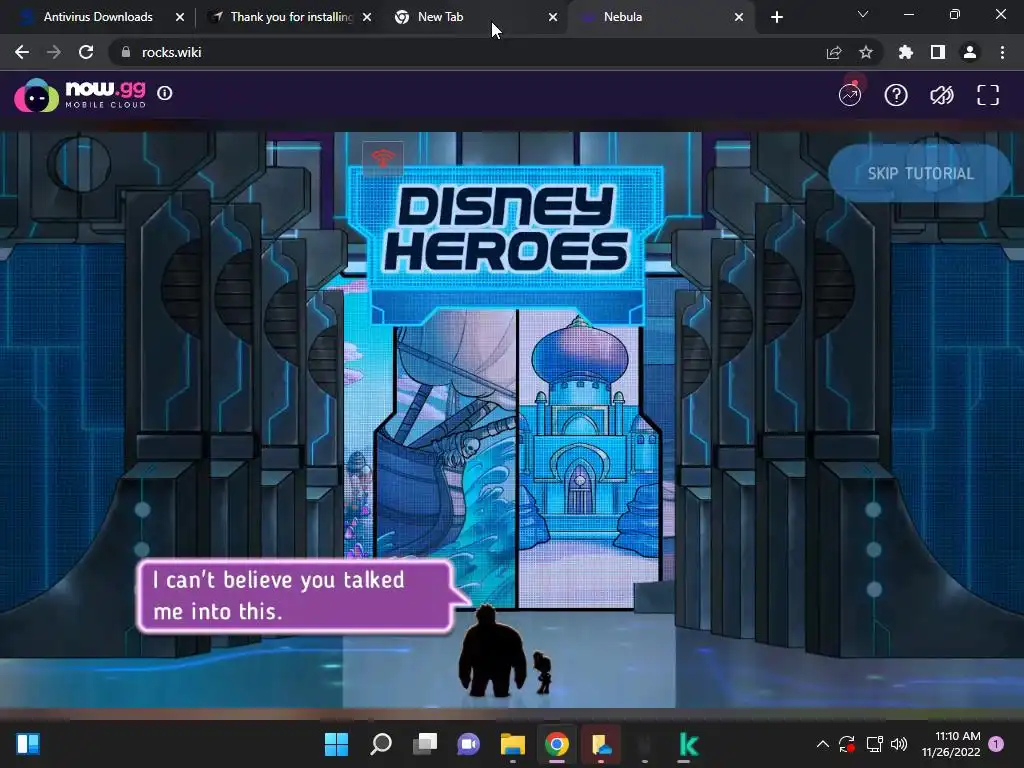Open the notification badge with count 1
This screenshot has height=768, width=1024.
(x=996, y=744)
